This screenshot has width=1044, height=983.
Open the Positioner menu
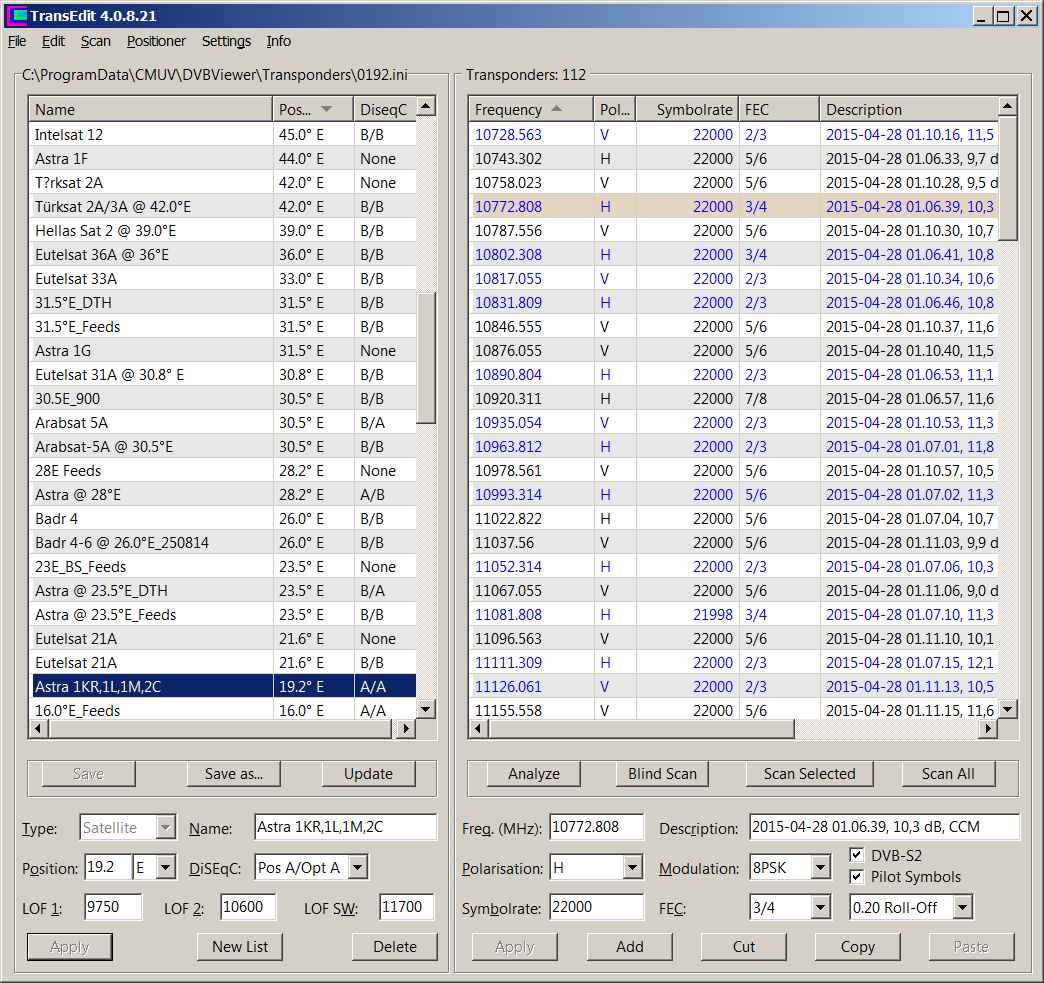(156, 41)
